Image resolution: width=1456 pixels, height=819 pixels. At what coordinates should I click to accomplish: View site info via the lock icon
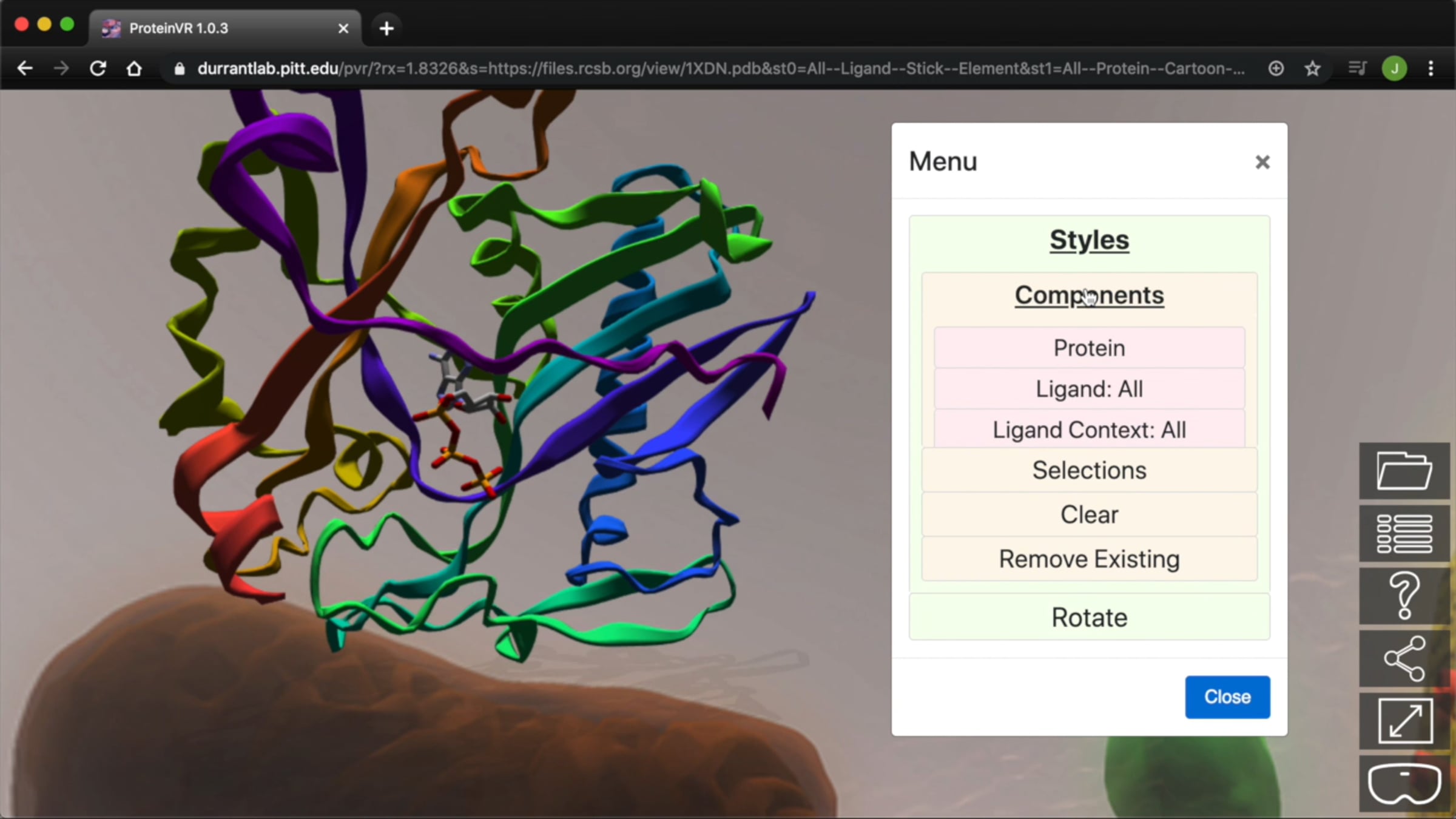pos(179,69)
